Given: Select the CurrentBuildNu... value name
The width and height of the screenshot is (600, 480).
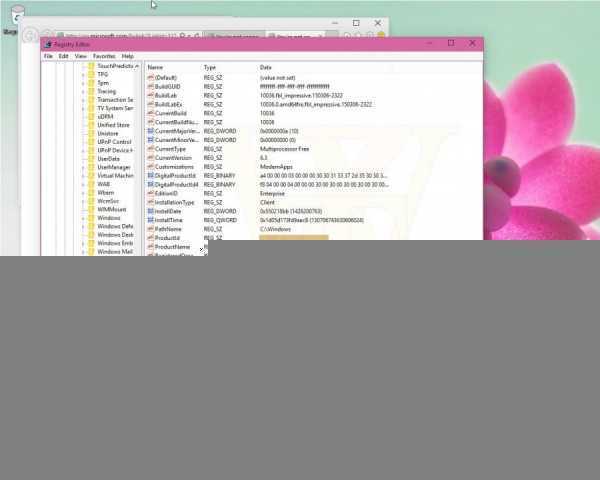Looking at the screenshot, I should [176, 122].
